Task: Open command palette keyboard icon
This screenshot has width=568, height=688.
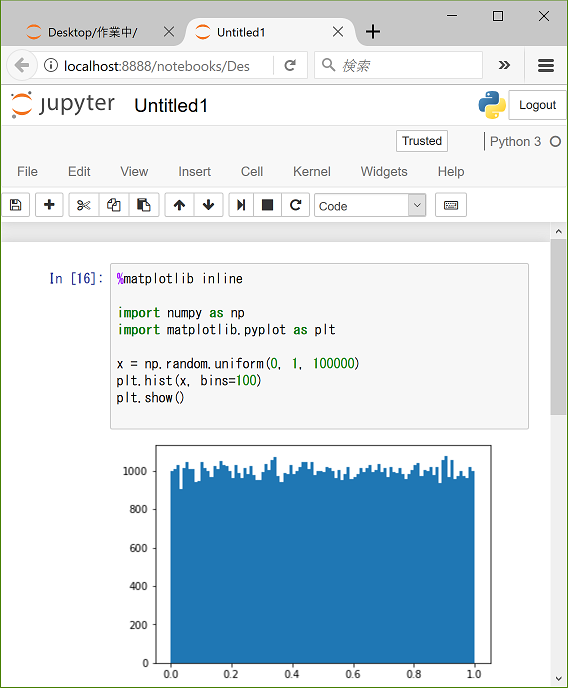Action: pyautogui.click(x=451, y=205)
